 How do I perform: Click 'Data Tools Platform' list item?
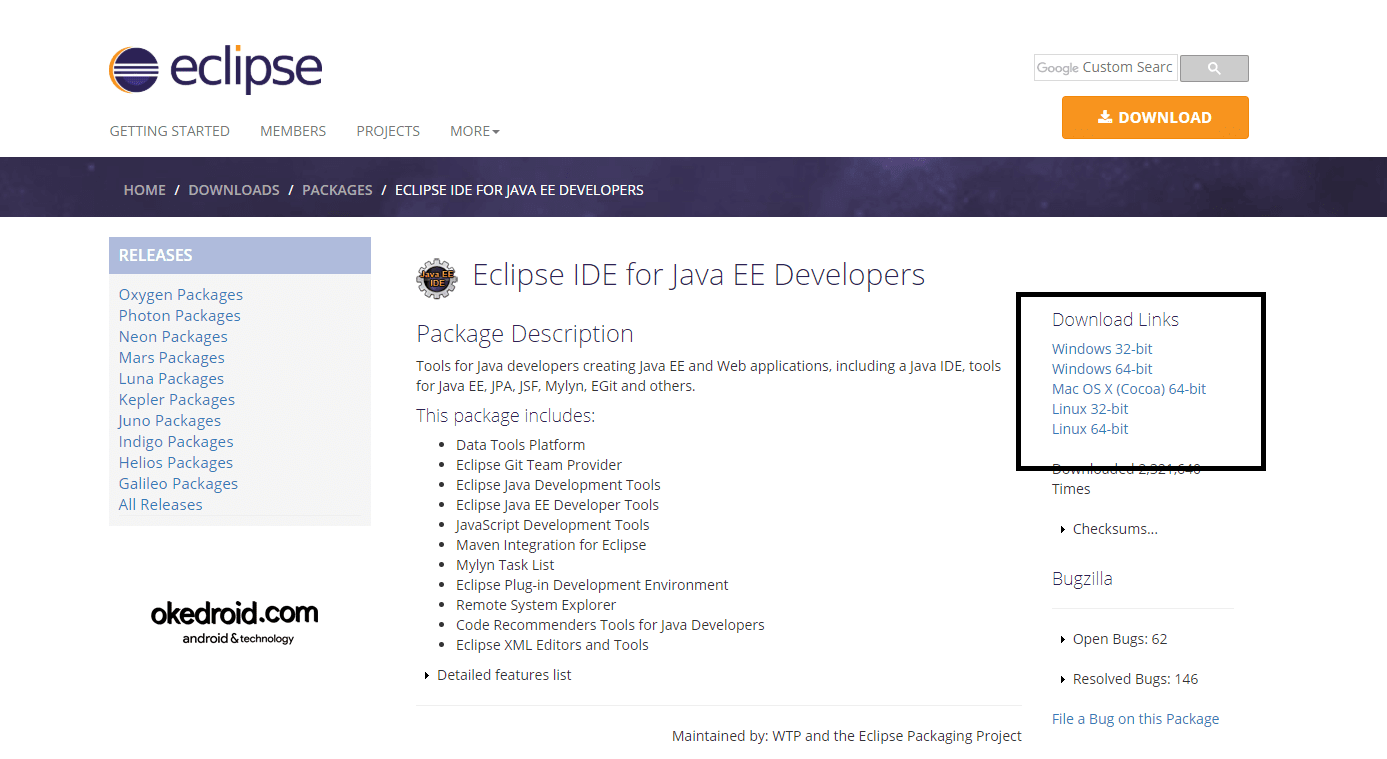[x=521, y=445]
